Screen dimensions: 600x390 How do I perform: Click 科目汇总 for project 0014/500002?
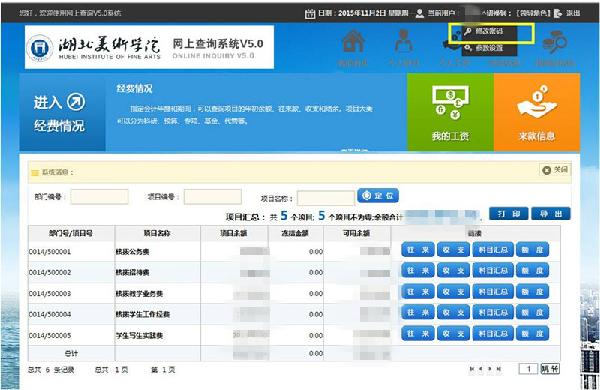pyautogui.click(x=493, y=270)
